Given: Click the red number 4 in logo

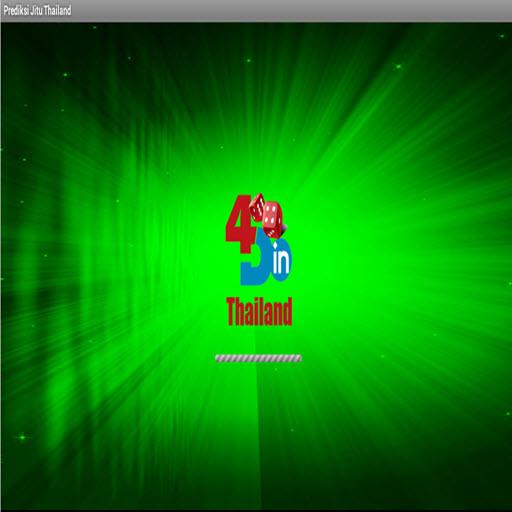Looking at the screenshot, I should 239,224.
